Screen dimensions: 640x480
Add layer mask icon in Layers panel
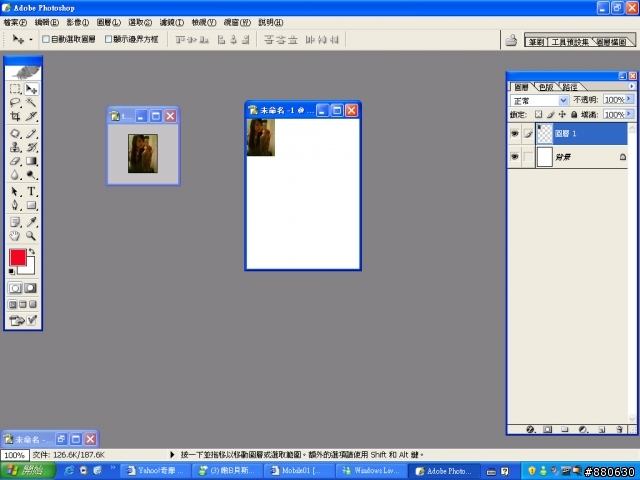(x=547, y=429)
